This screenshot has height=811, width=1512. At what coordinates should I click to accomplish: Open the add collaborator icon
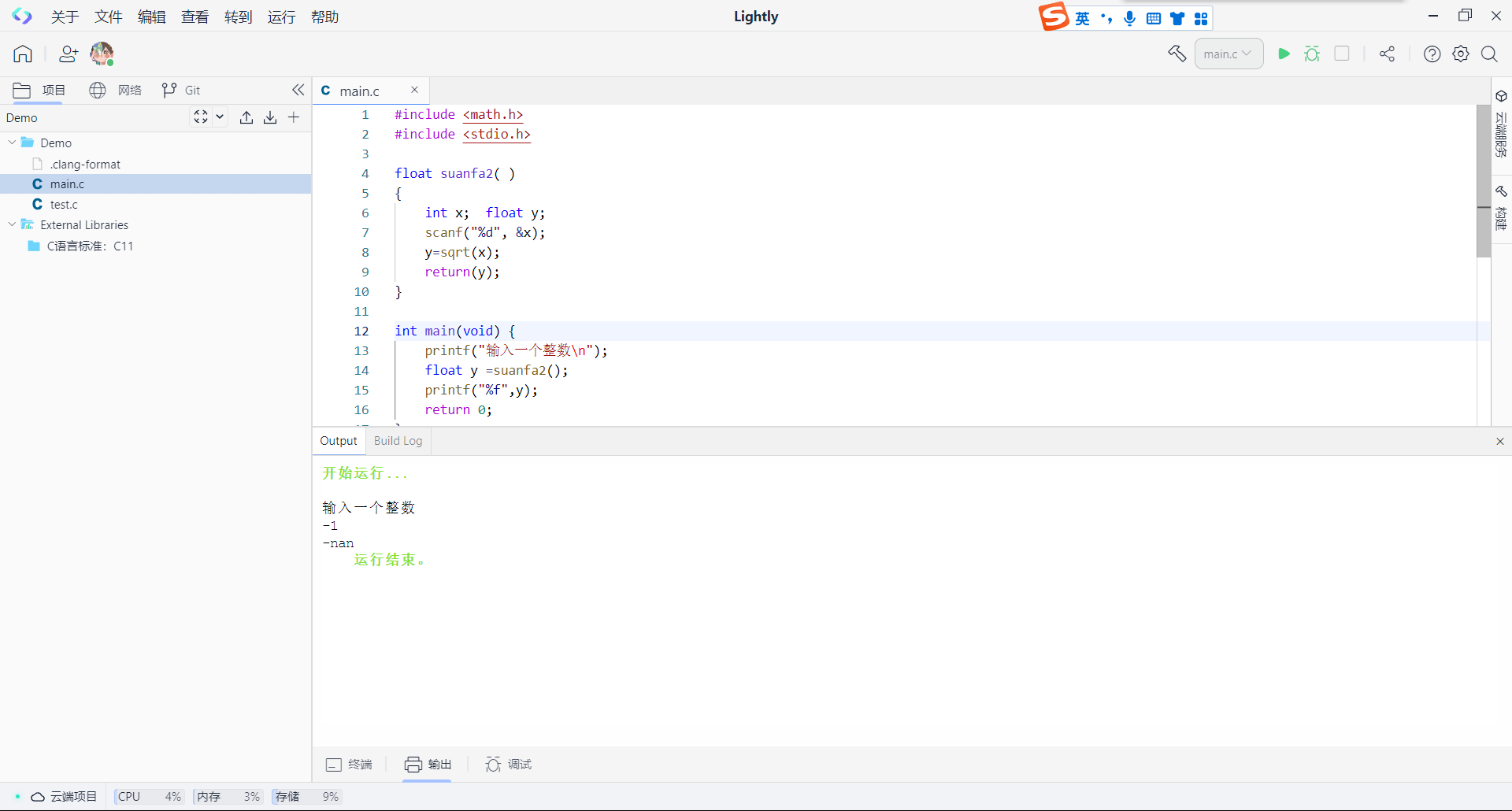(x=69, y=54)
